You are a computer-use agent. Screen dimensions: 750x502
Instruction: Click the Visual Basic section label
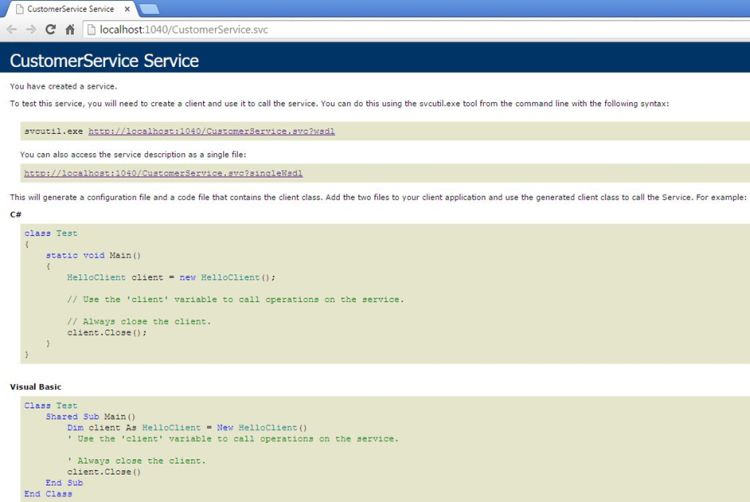[36, 387]
